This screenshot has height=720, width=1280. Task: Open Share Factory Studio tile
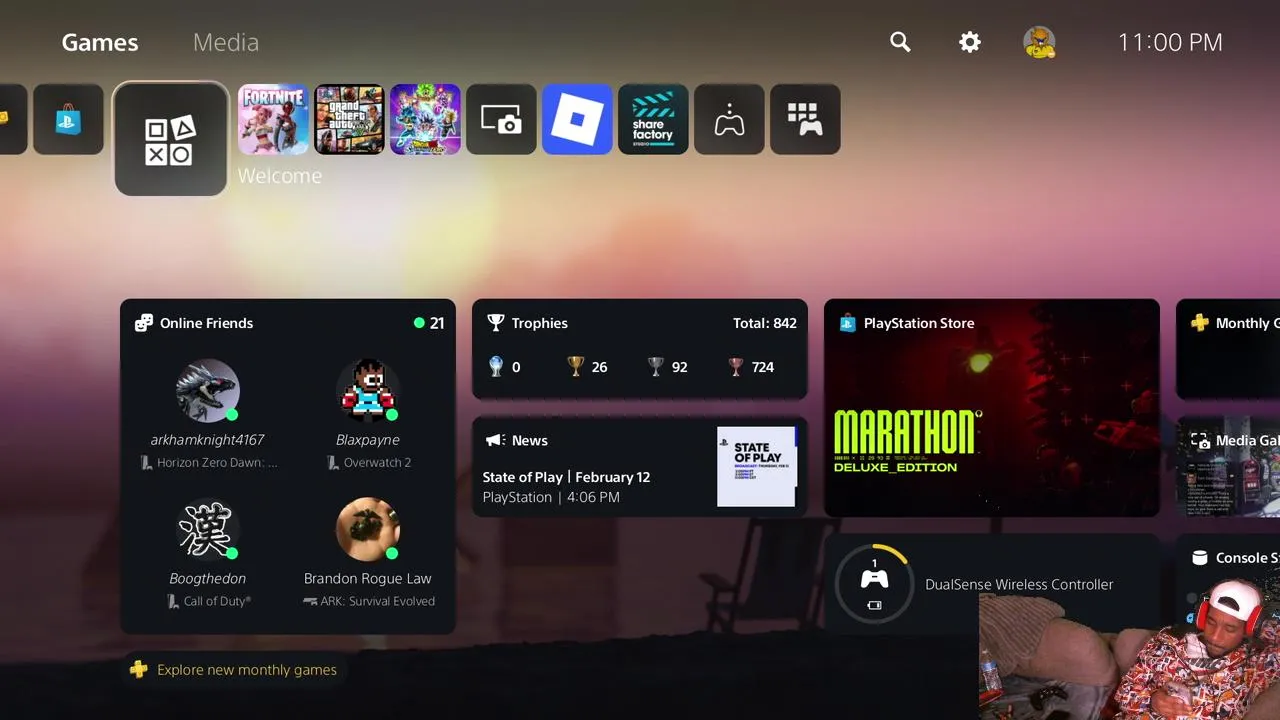point(653,119)
